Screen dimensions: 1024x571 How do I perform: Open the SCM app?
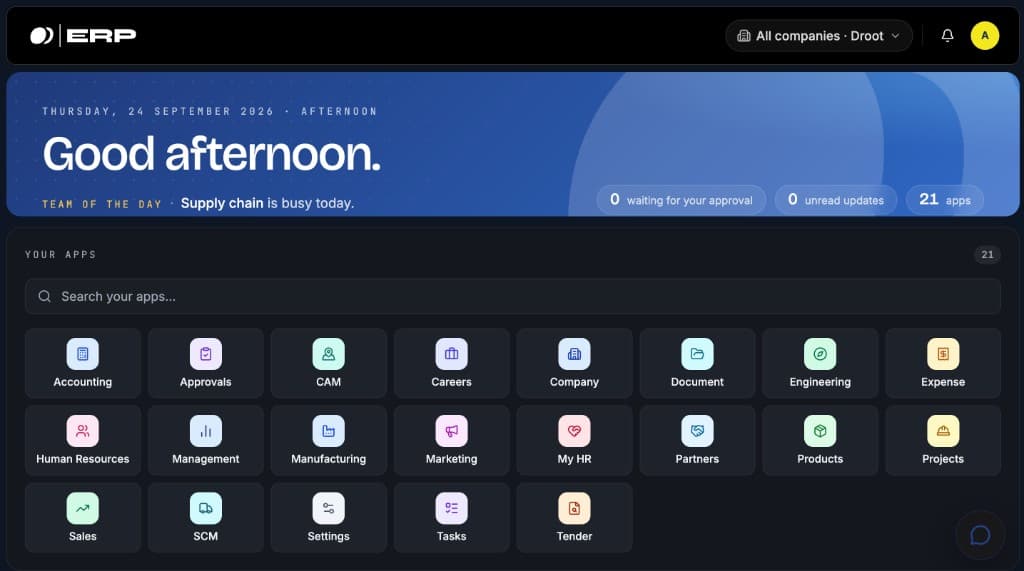(x=206, y=517)
